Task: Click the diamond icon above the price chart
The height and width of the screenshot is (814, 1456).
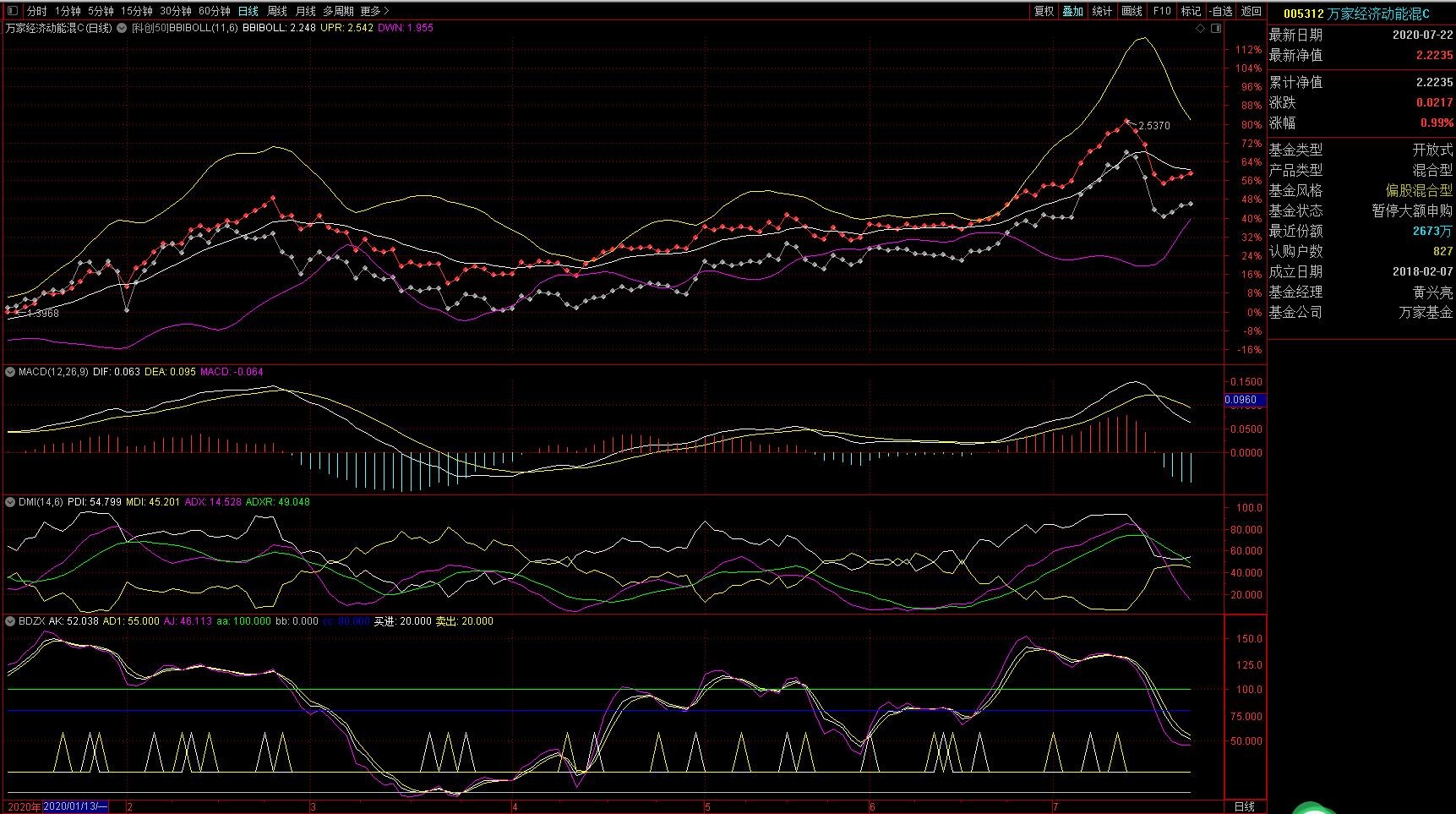Action: 1200,28
